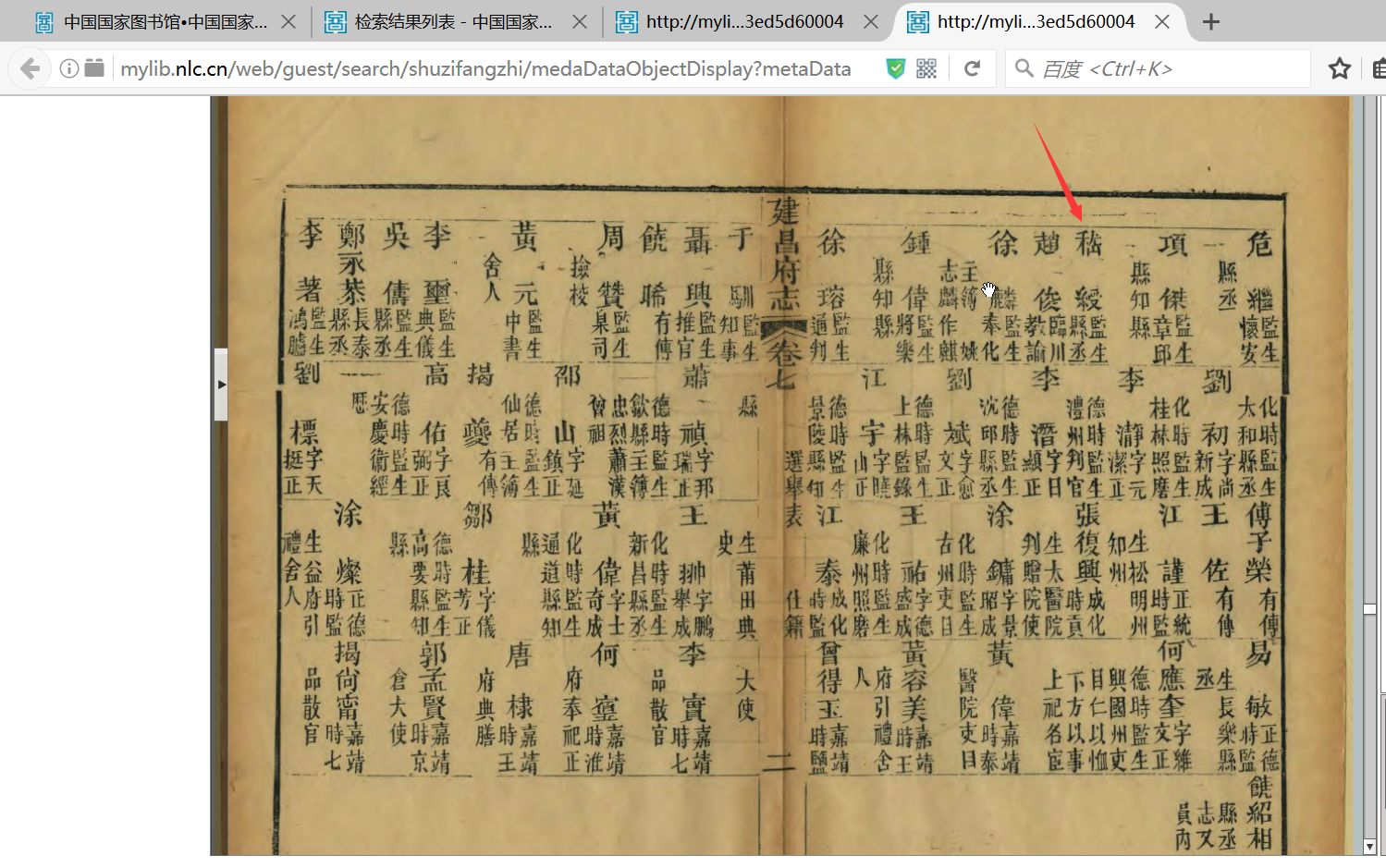Open the page info icon in address bar
Screen dimensions: 1386x868
tap(68, 67)
